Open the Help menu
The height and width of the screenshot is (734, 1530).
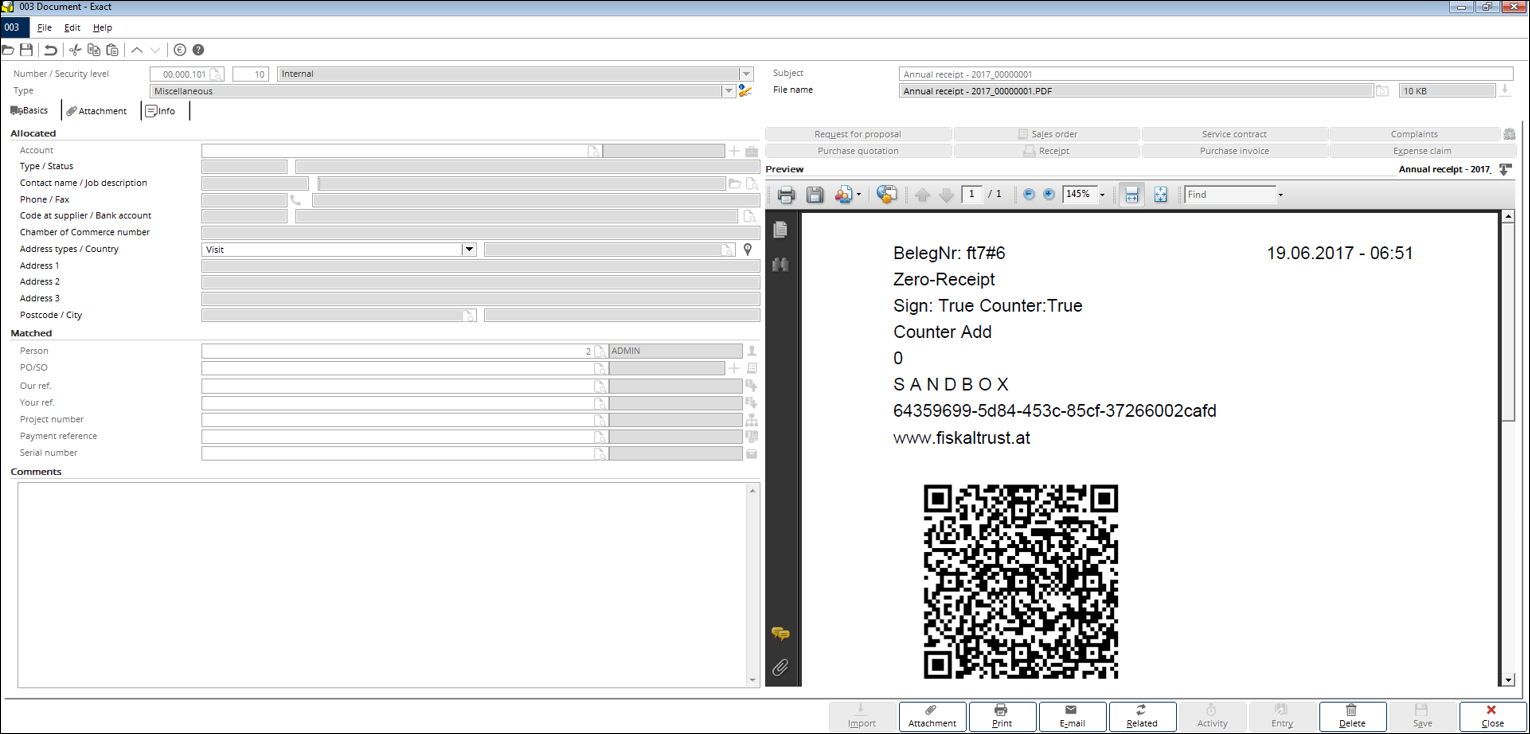(x=102, y=28)
